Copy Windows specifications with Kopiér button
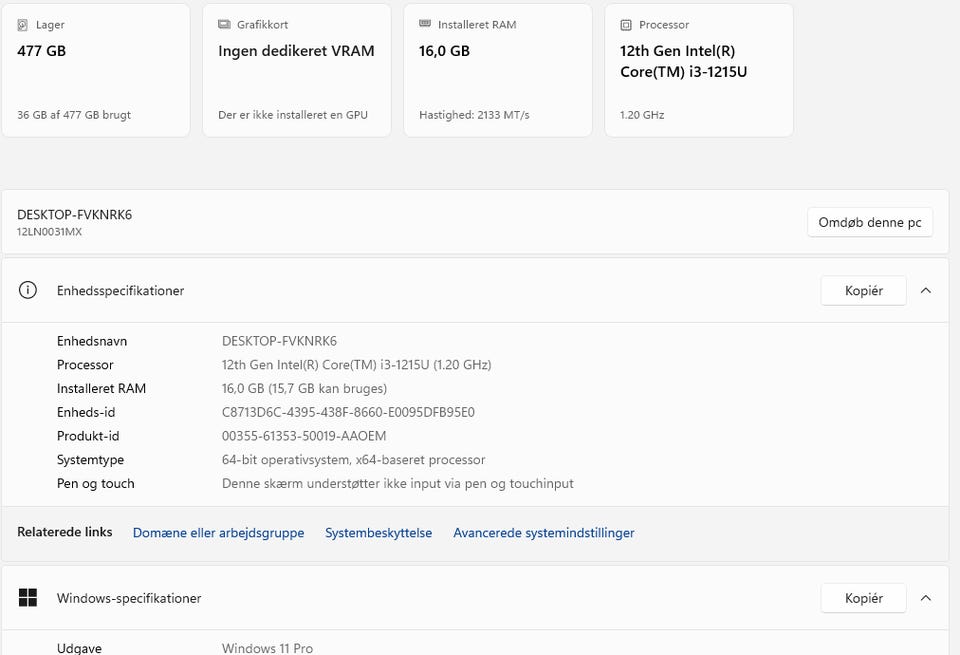 click(x=863, y=598)
